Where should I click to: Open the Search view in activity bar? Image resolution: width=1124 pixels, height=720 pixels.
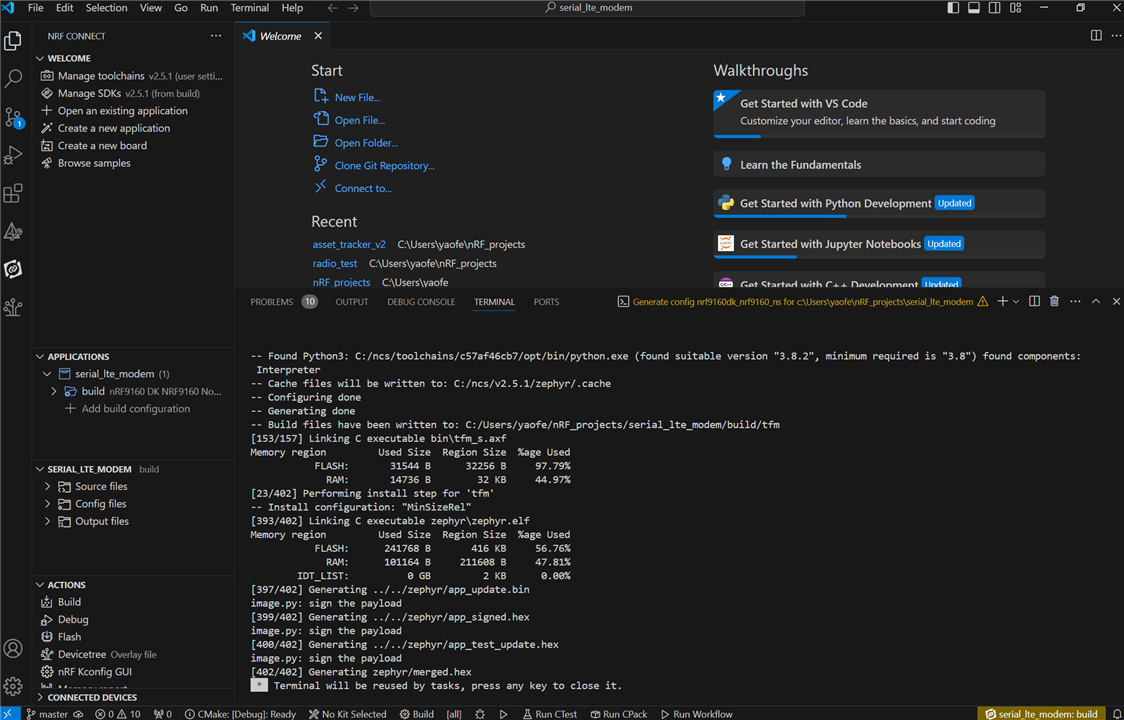click(13, 78)
